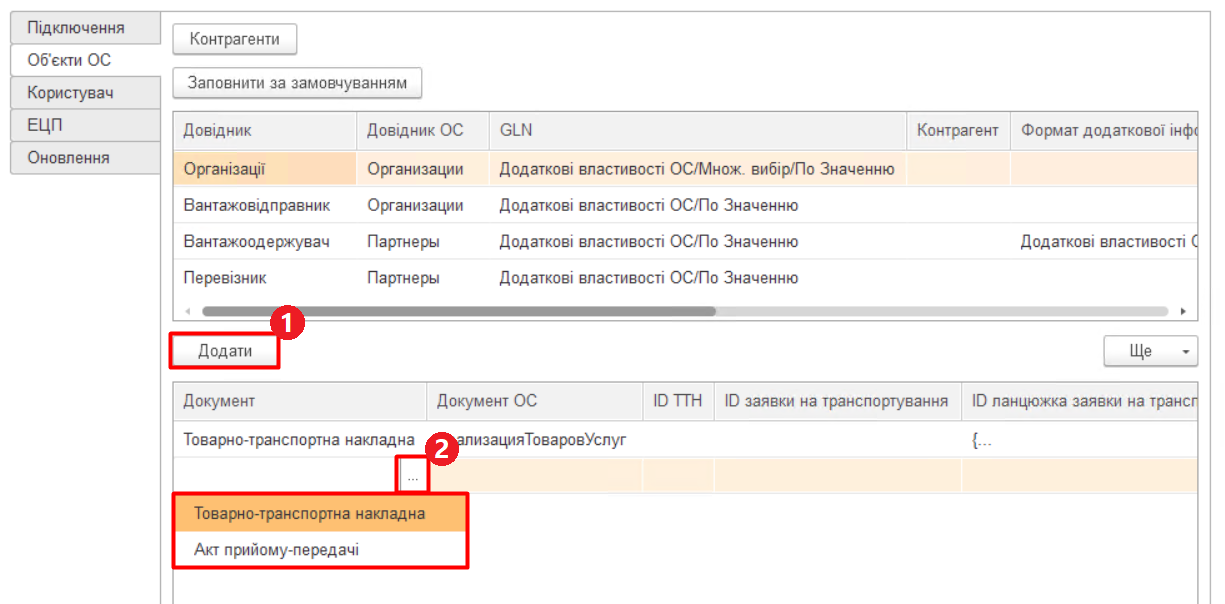Click the Додати button to add a row
The image size is (1225, 604).
point(223,351)
